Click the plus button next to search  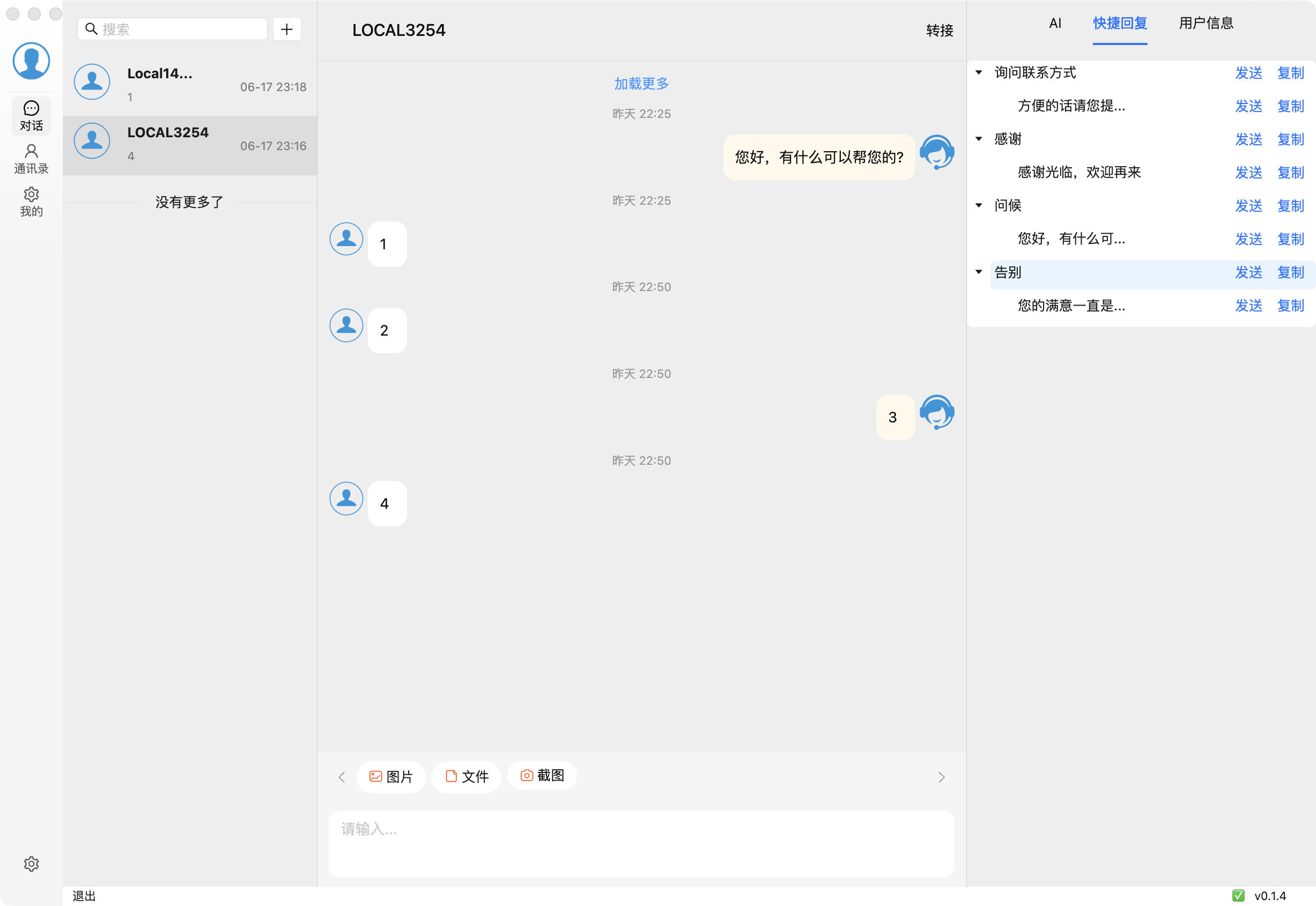(287, 29)
